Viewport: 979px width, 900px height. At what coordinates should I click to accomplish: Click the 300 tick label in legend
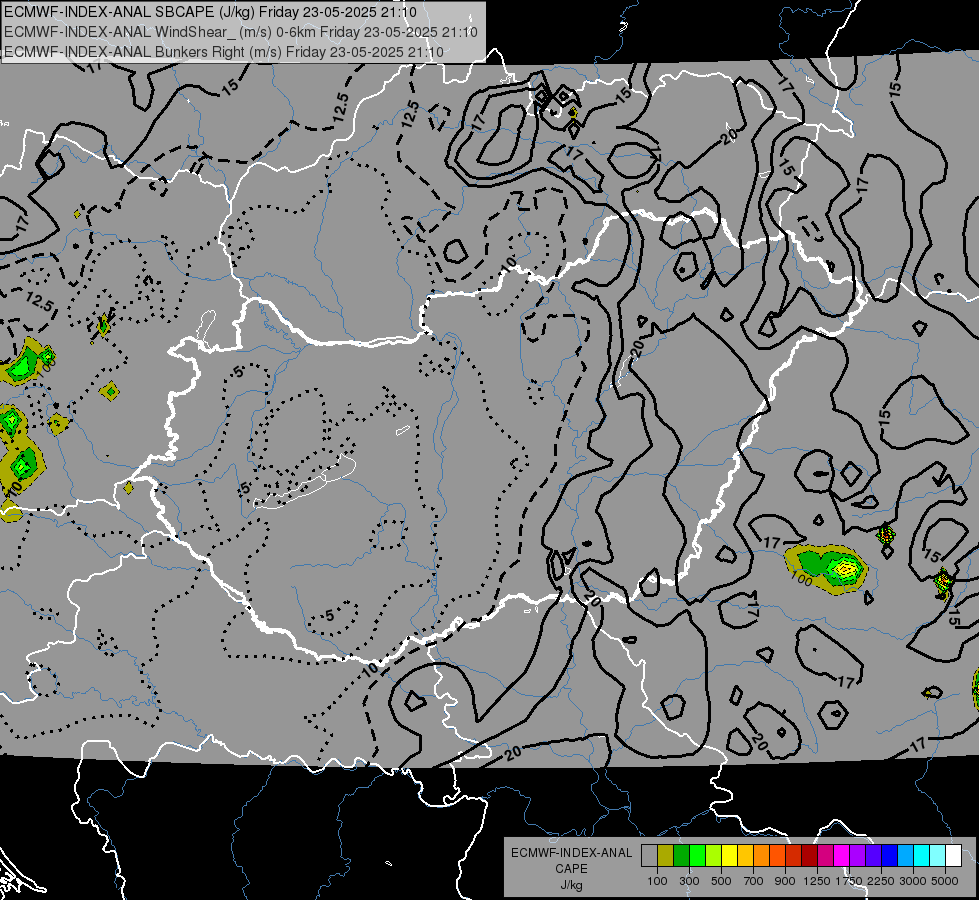[x=689, y=881]
